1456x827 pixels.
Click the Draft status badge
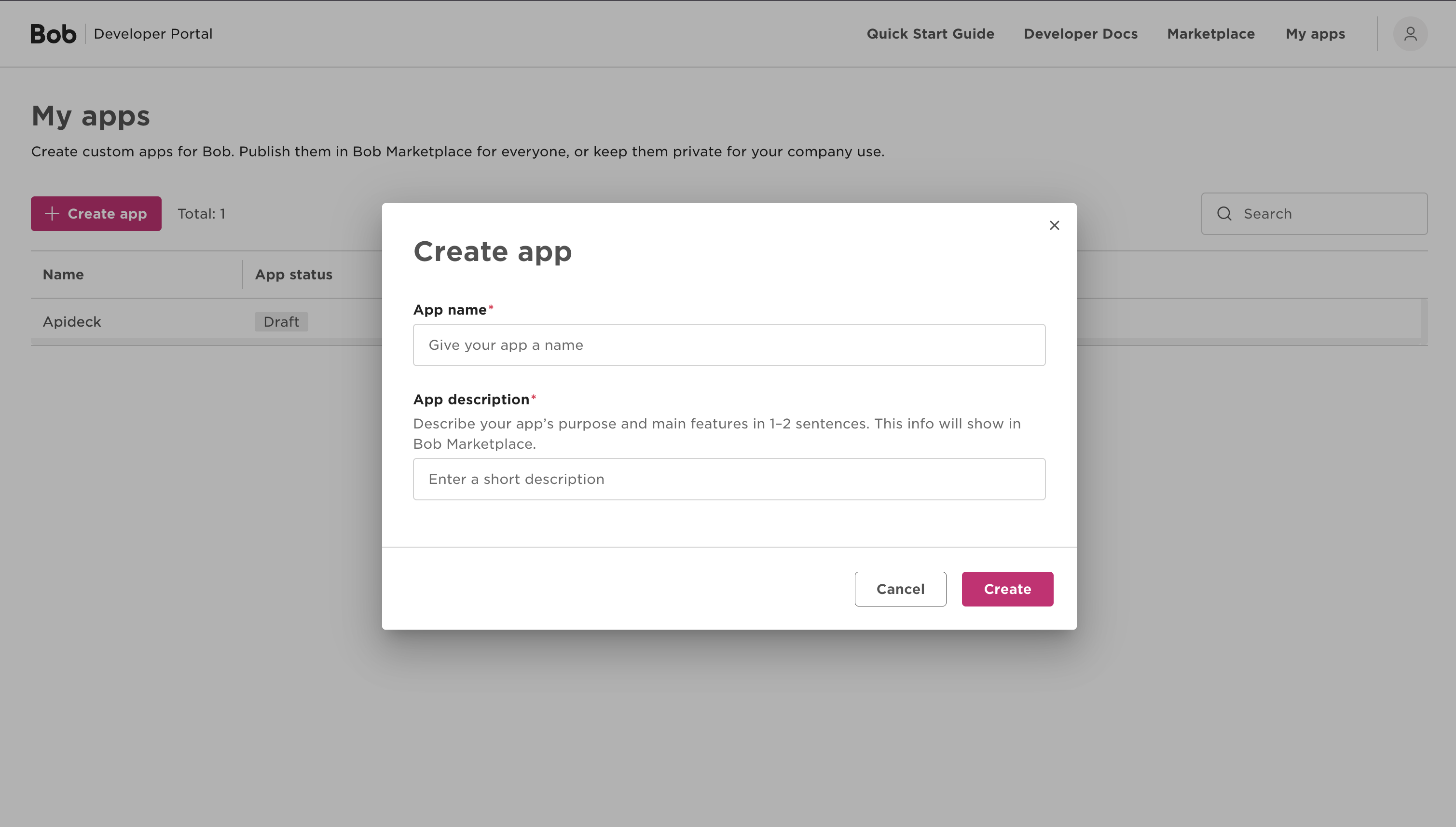point(281,321)
